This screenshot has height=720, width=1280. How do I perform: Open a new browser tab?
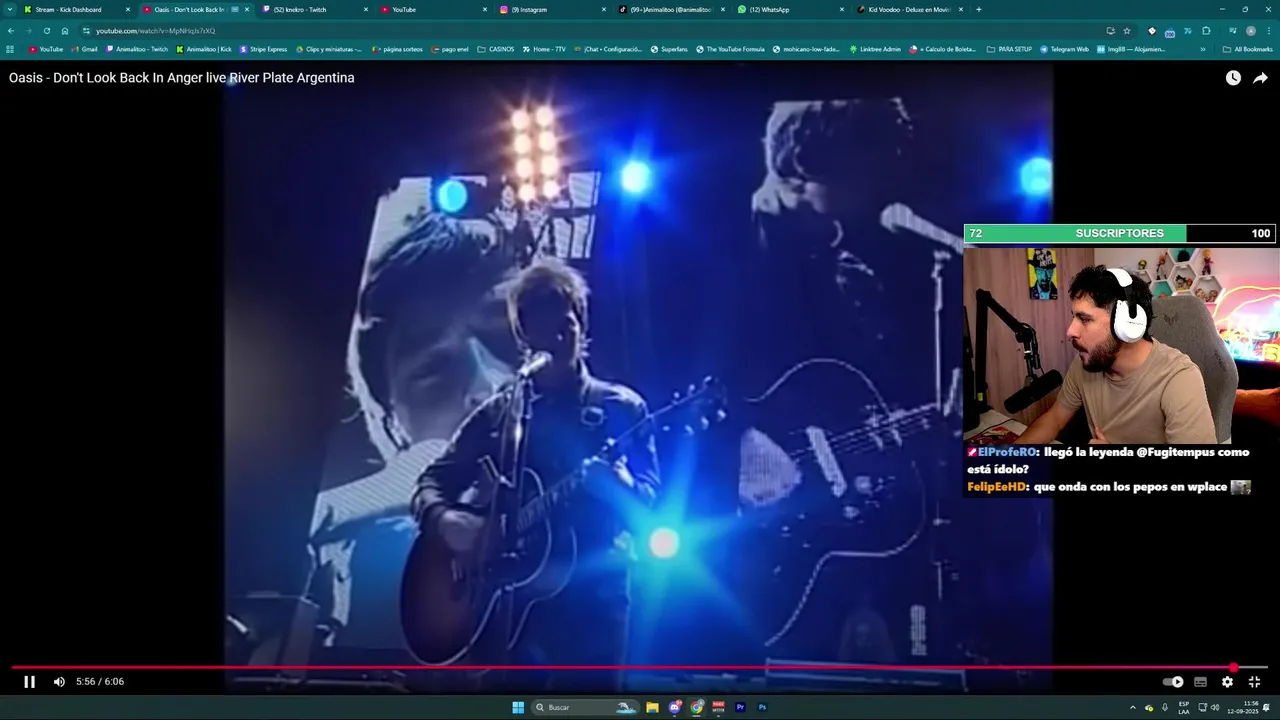978,9
